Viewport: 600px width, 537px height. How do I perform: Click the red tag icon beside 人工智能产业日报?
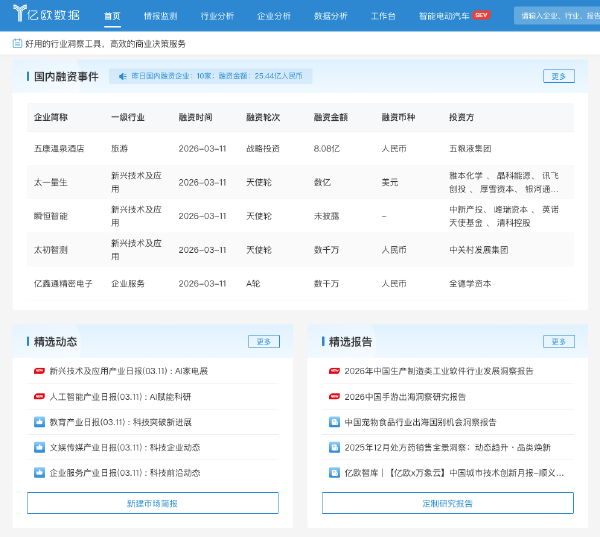coord(39,396)
